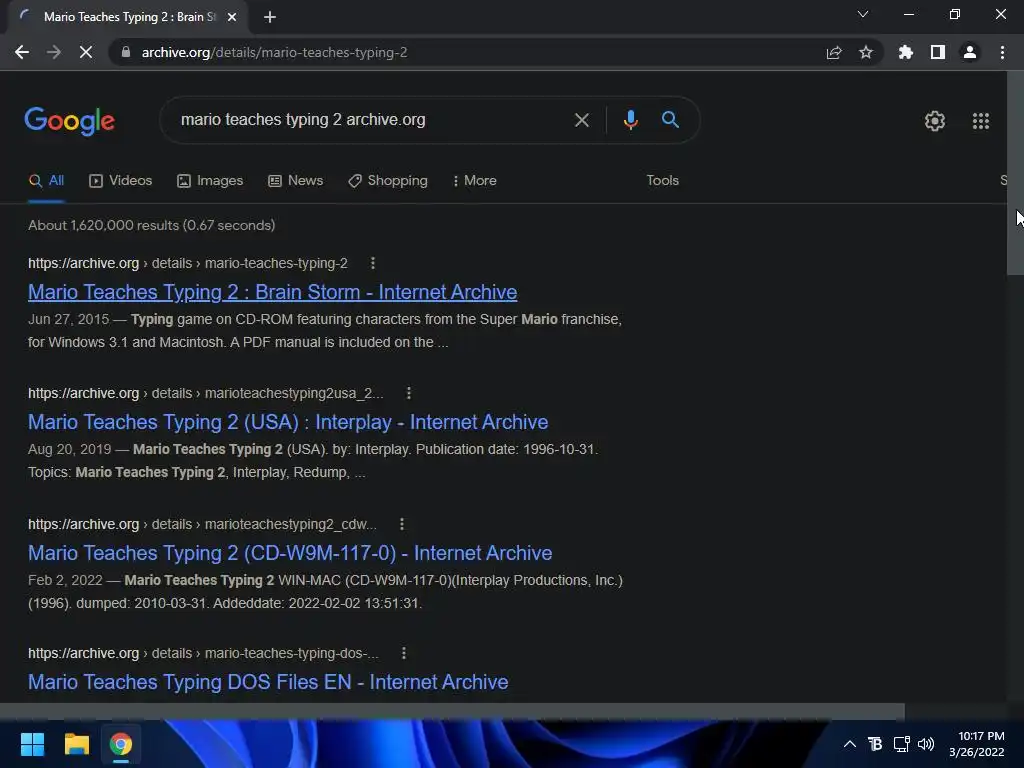Show hidden system tray icons
Screen dimensions: 1024x768
click(850, 744)
